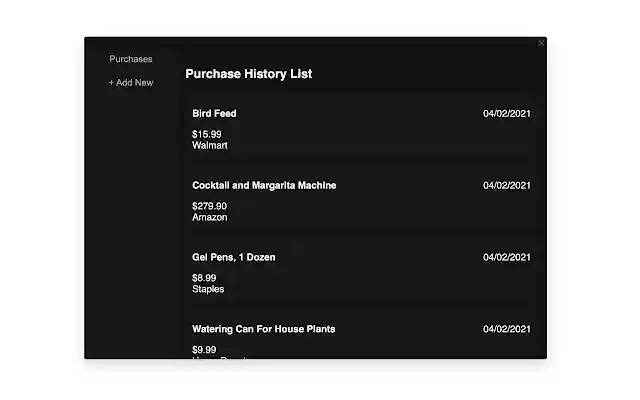Open the Bird Feed purchase entry
This screenshot has height=400, width=640.
click(x=214, y=113)
